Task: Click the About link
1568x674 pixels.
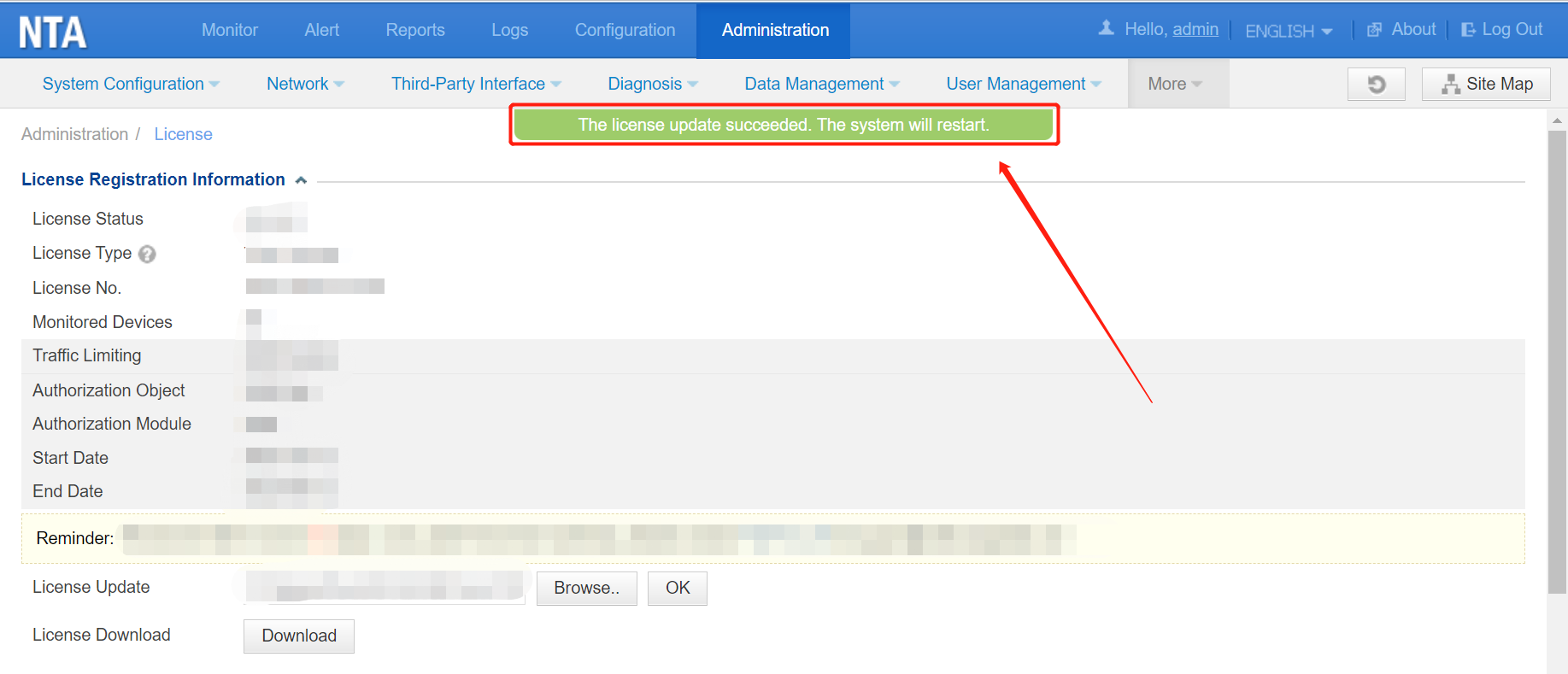Action: tap(1402, 30)
